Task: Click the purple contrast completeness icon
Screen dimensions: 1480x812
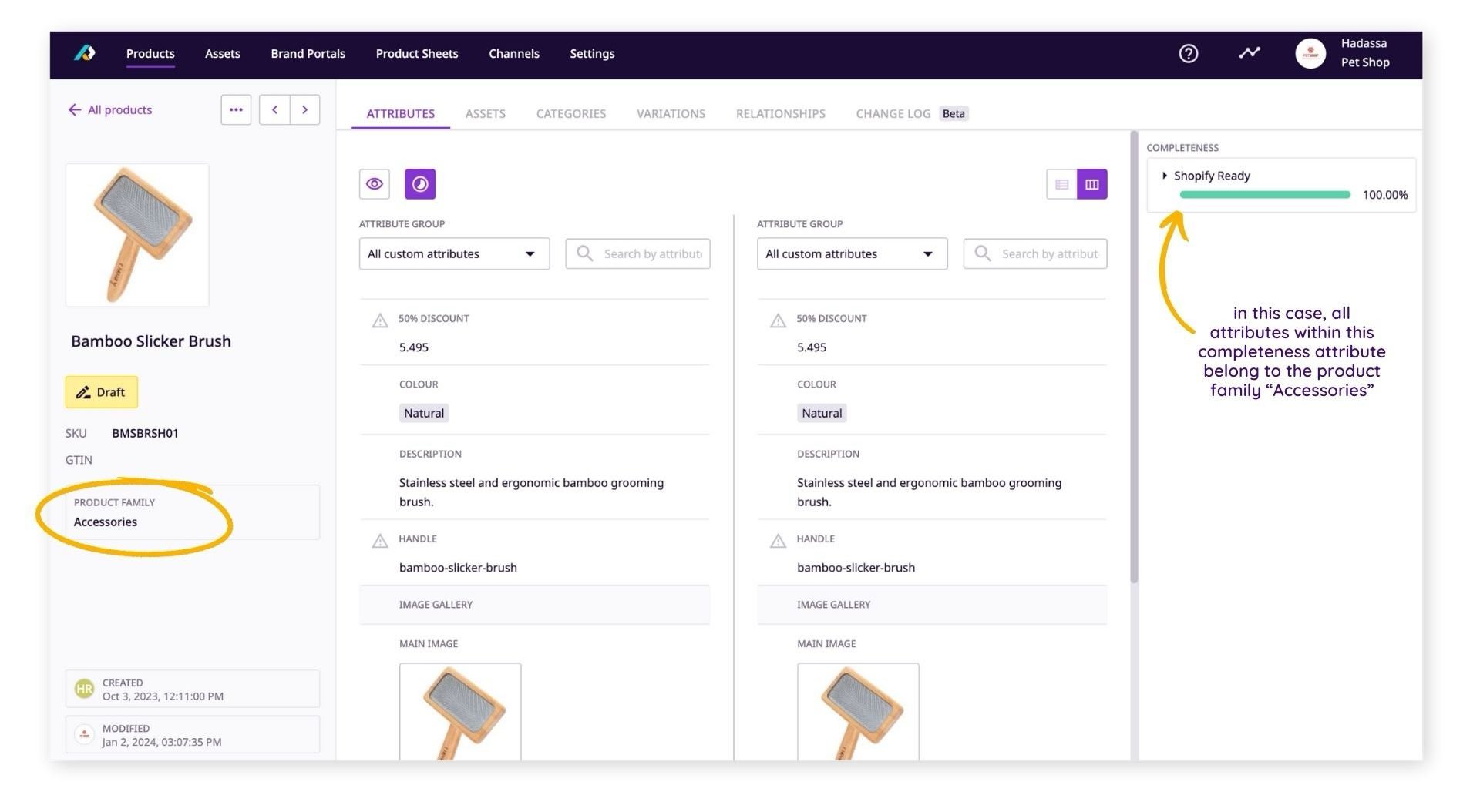Action: coord(420,183)
